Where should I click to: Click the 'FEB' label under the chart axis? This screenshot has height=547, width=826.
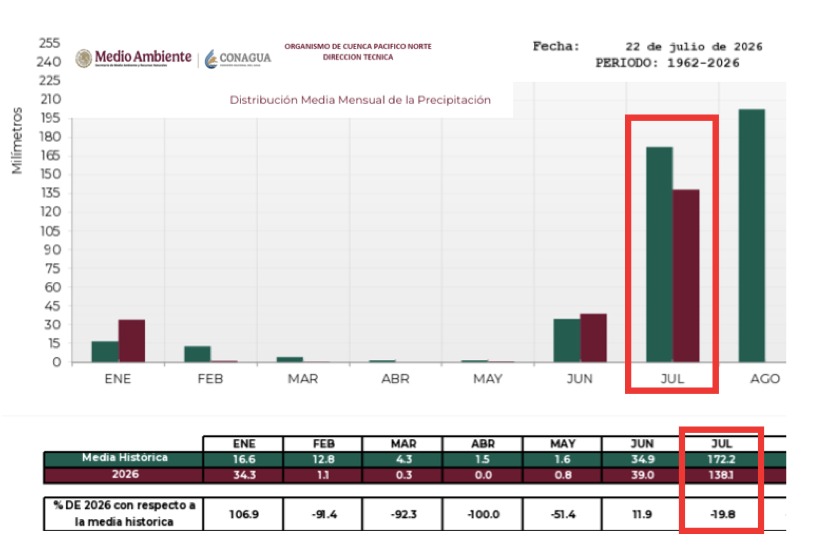point(210,378)
